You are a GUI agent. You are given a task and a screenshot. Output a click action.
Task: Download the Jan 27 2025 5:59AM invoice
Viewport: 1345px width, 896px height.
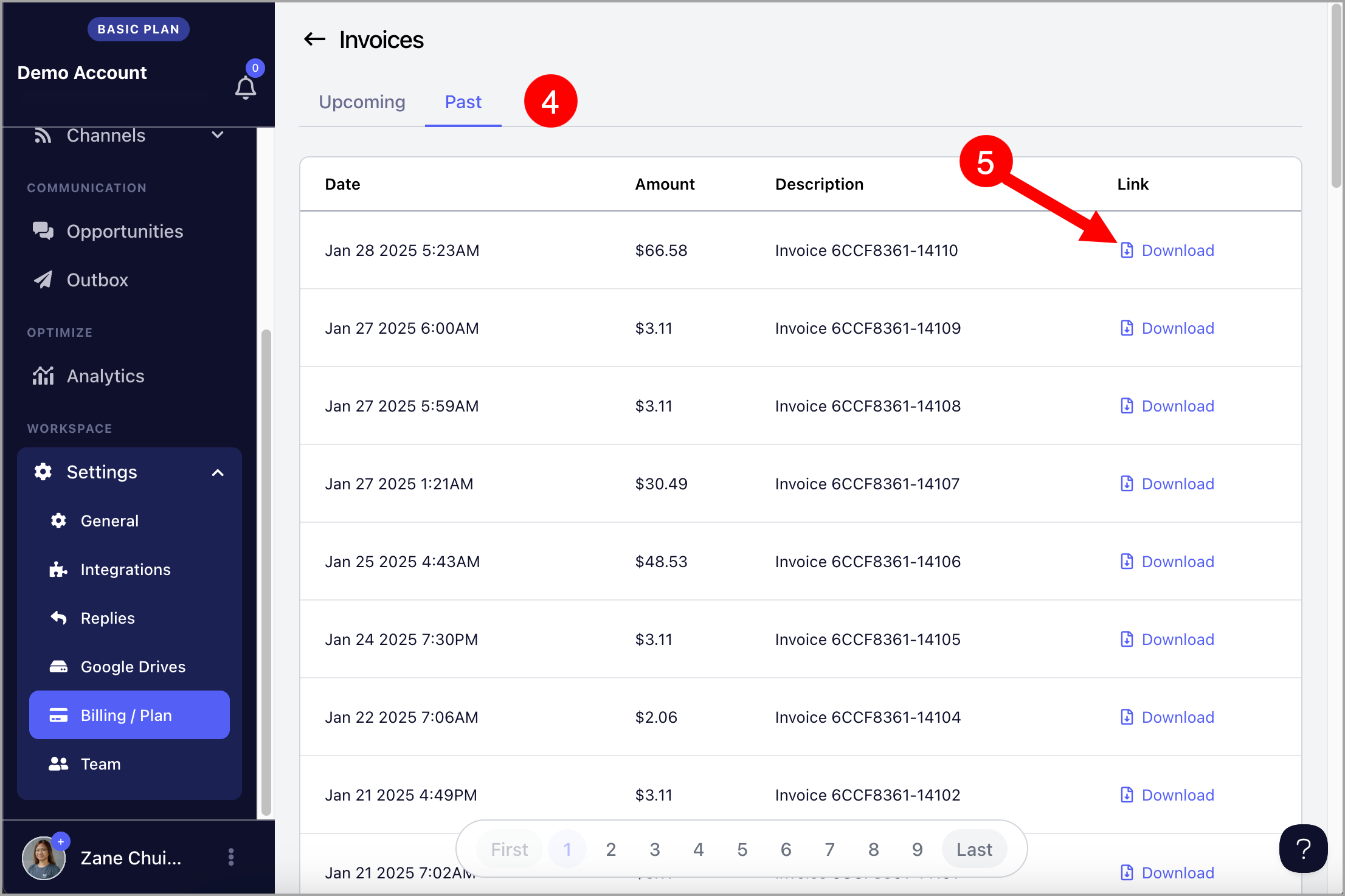[x=1167, y=406]
